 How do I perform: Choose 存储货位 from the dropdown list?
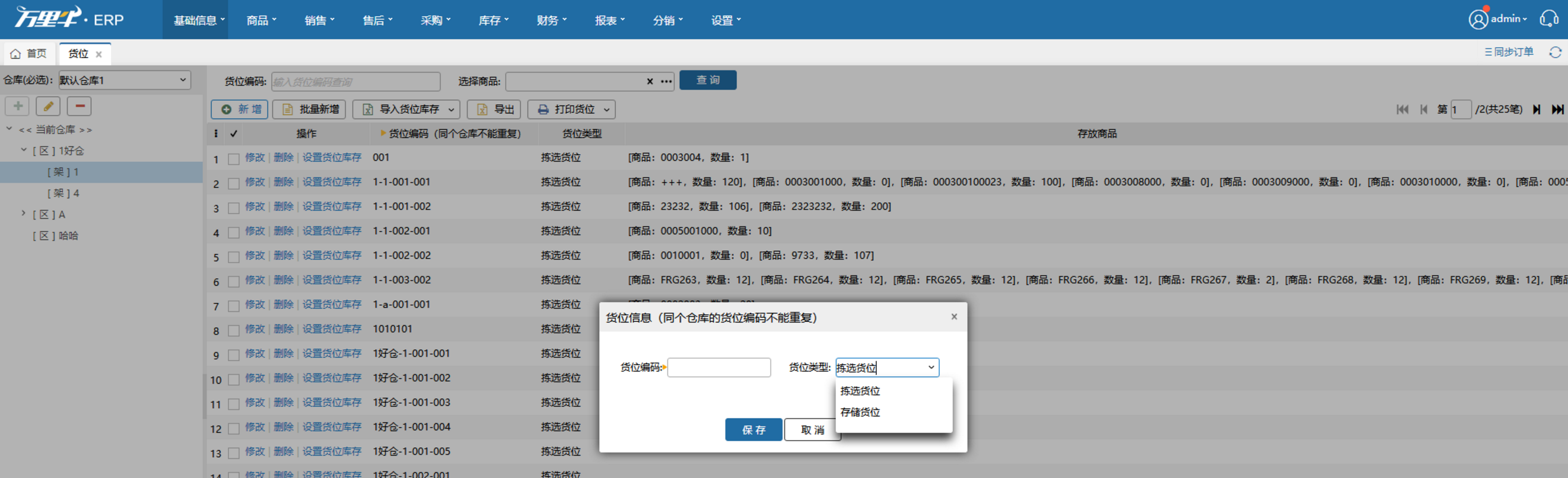(860, 412)
